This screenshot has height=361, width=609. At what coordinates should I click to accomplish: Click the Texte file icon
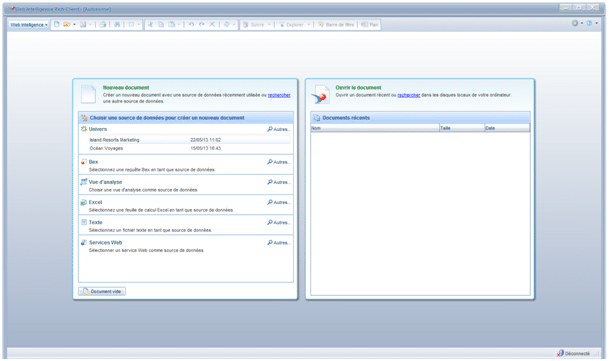(84, 222)
